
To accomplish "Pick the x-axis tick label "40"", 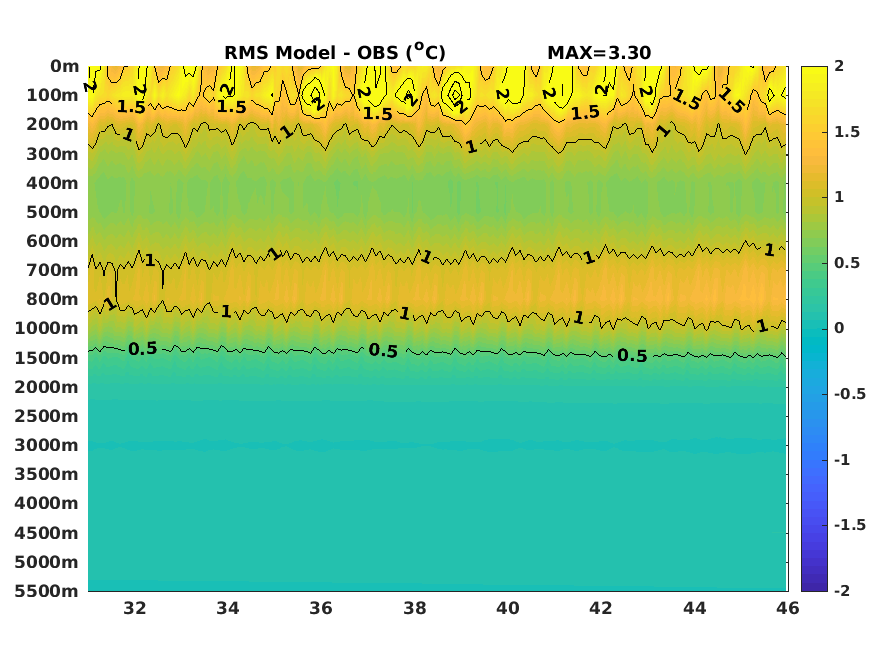I will [x=508, y=608].
